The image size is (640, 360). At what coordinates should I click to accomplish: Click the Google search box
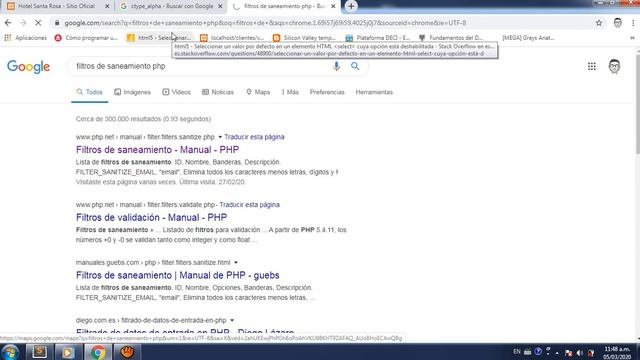(x=202, y=66)
